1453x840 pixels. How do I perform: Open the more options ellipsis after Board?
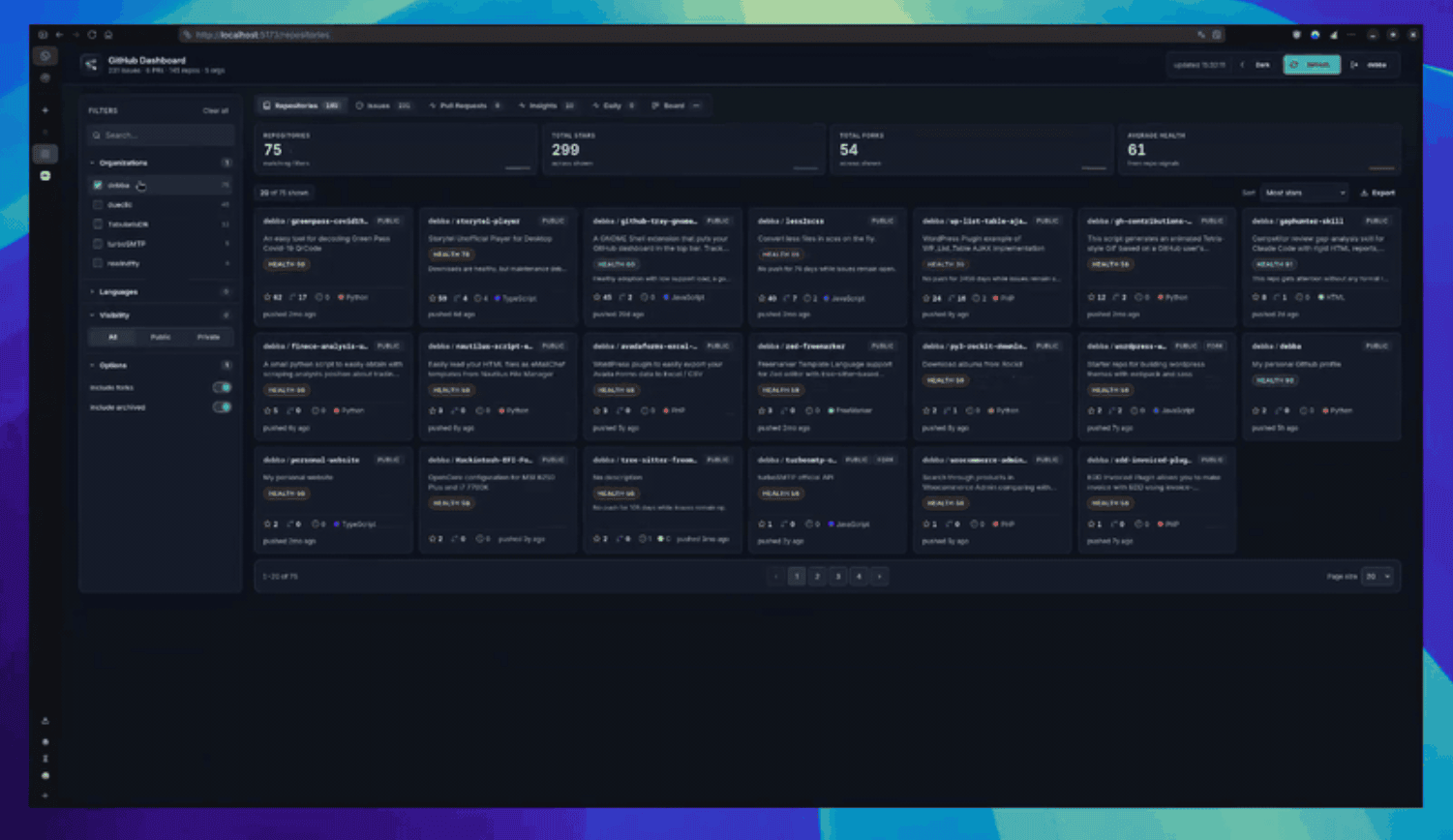tap(696, 105)
